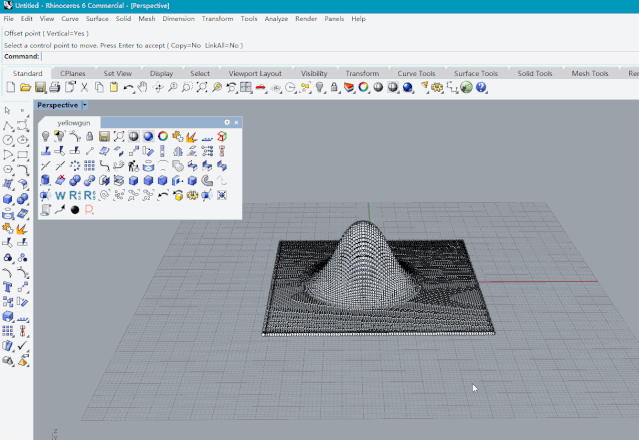Click the Print icon in the Standard toolbar
Screen dimensions: 639x440
(x=55, y=87)
